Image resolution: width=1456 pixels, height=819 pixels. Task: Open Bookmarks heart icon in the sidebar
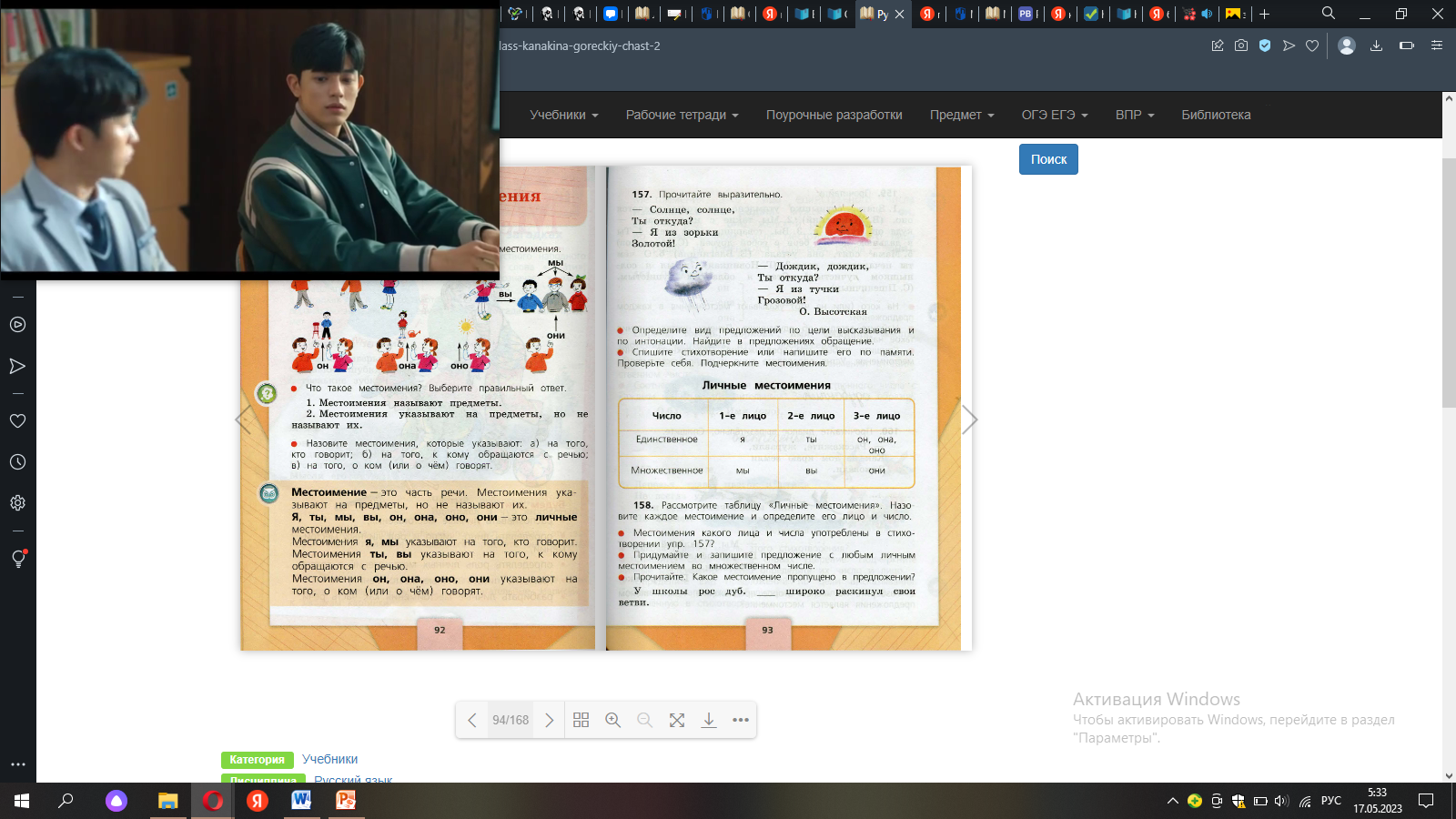tap(17, 420)
